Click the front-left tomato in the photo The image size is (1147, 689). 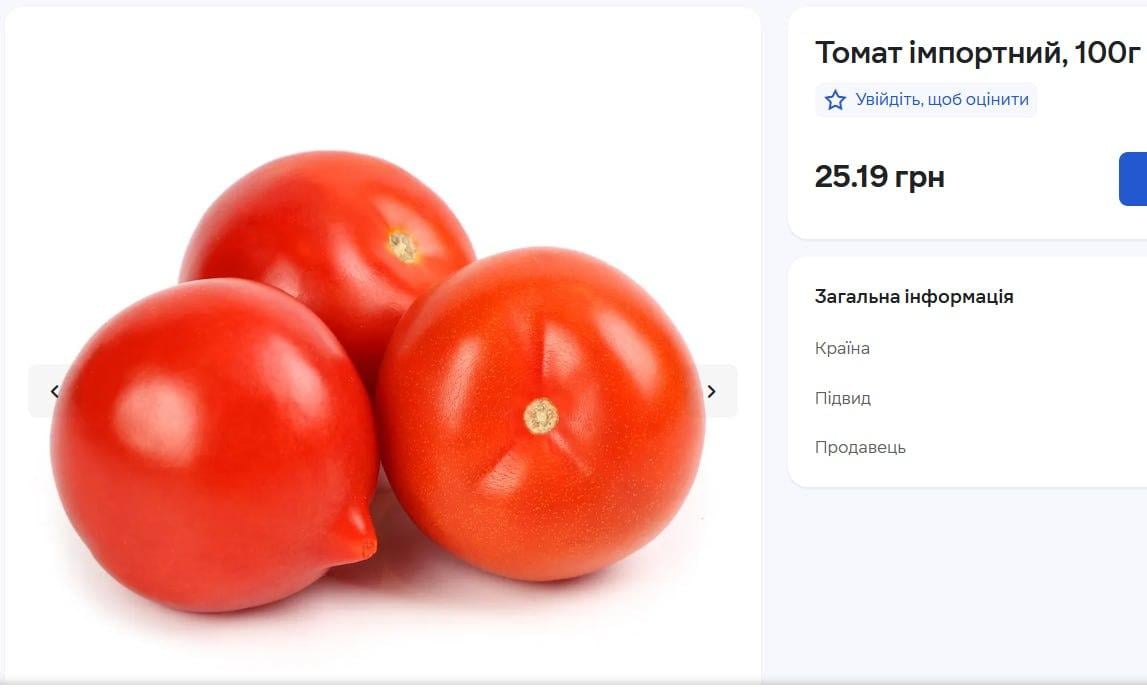(x=214, y=445)
